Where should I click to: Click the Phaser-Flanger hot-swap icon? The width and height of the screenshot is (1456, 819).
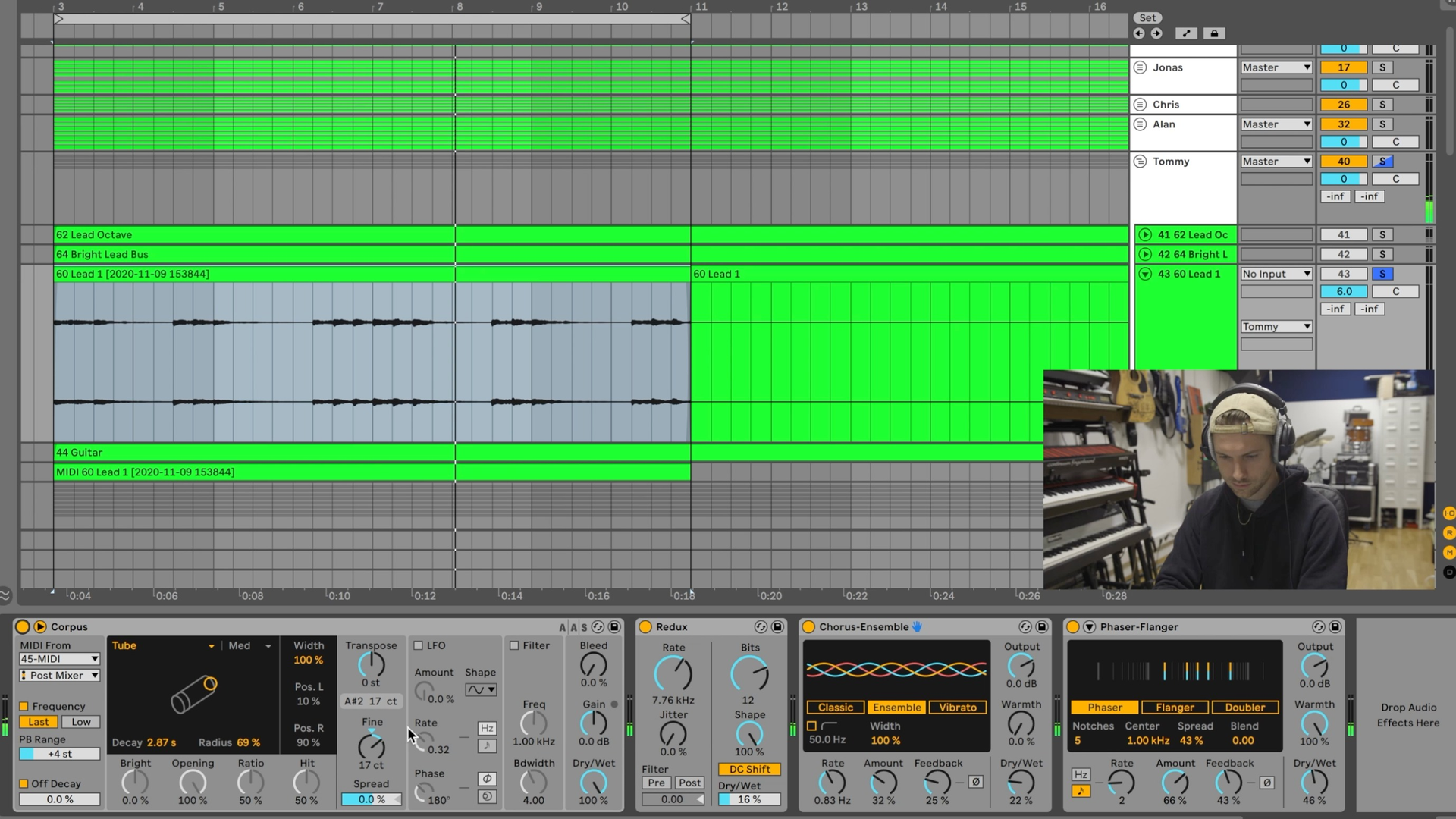(x=1319, y=627)
